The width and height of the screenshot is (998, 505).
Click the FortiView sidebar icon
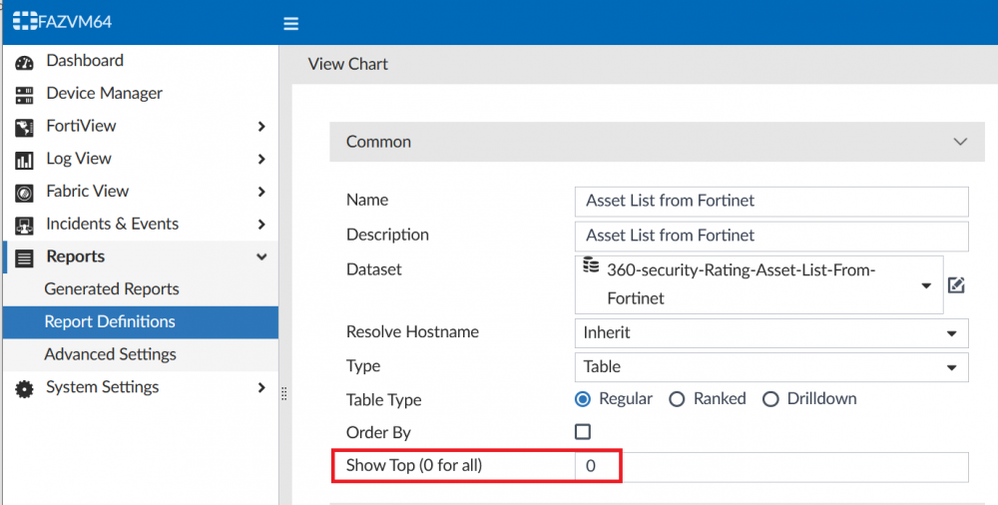[x=24, y=128]
